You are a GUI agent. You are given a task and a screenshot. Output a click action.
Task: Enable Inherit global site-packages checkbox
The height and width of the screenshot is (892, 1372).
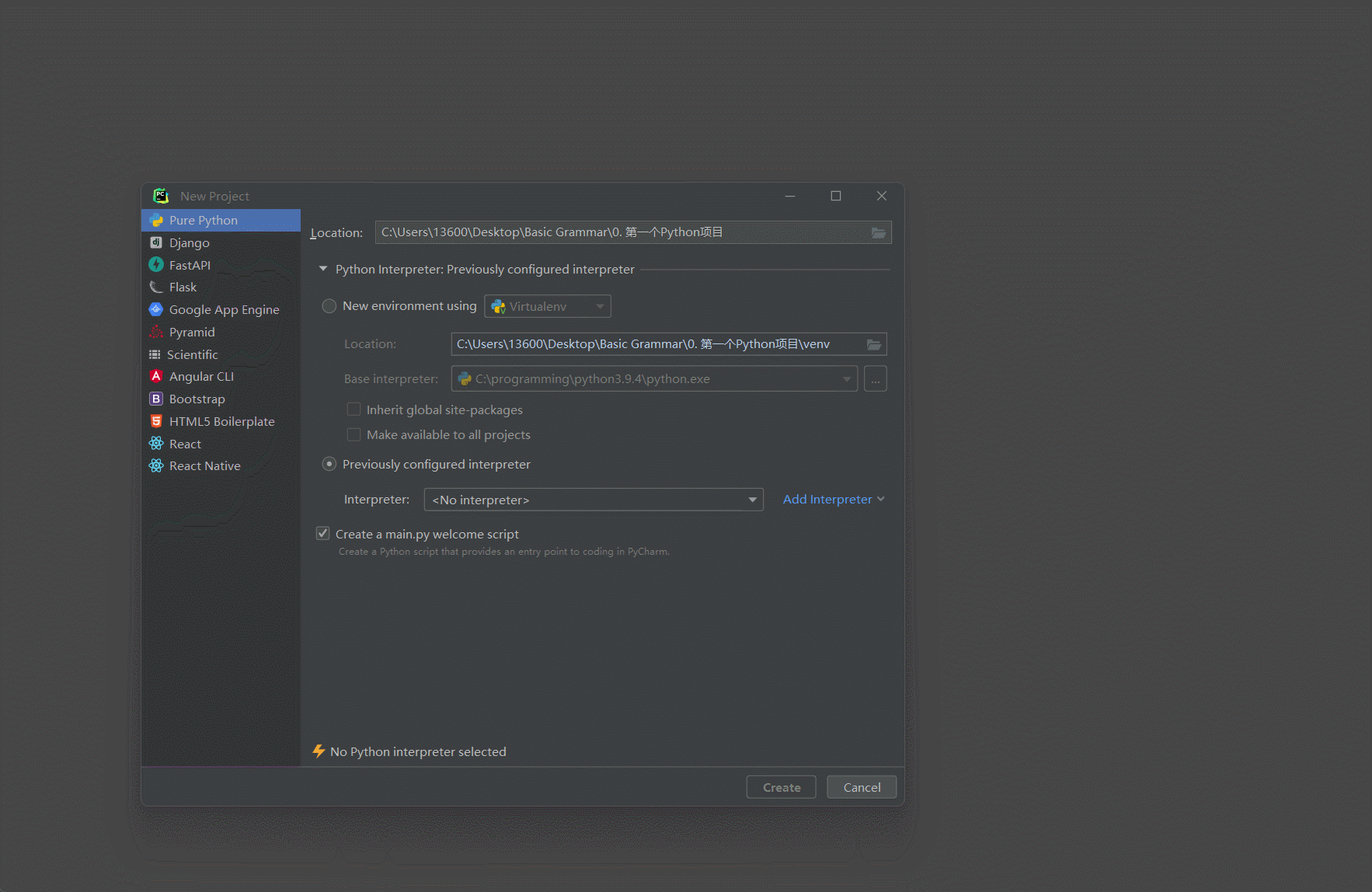(353, 409)
